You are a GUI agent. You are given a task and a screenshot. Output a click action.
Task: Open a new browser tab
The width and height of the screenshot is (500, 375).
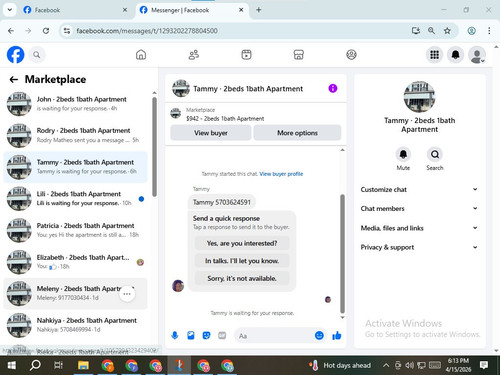258,10
